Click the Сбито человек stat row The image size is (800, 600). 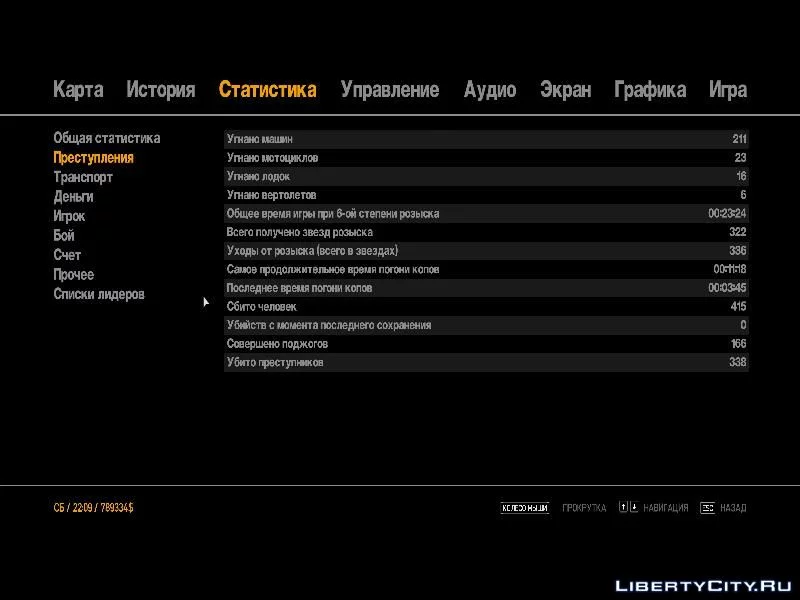(x=486, y=306)
